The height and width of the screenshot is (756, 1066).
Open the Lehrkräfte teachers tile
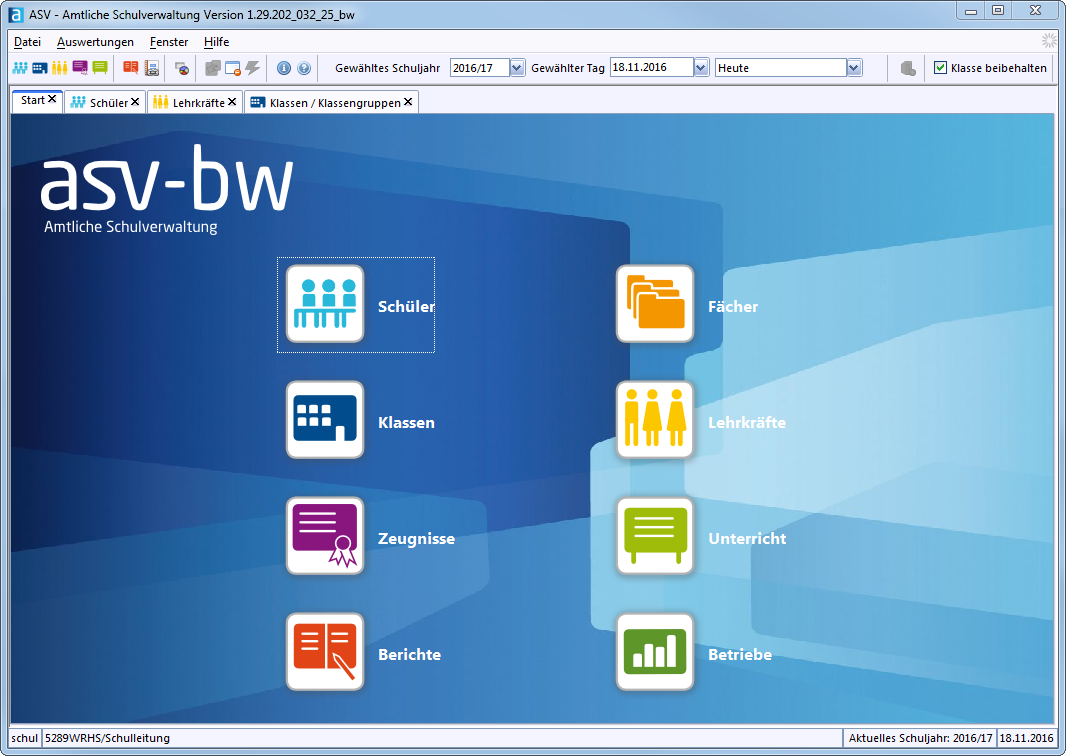[655, 420]
